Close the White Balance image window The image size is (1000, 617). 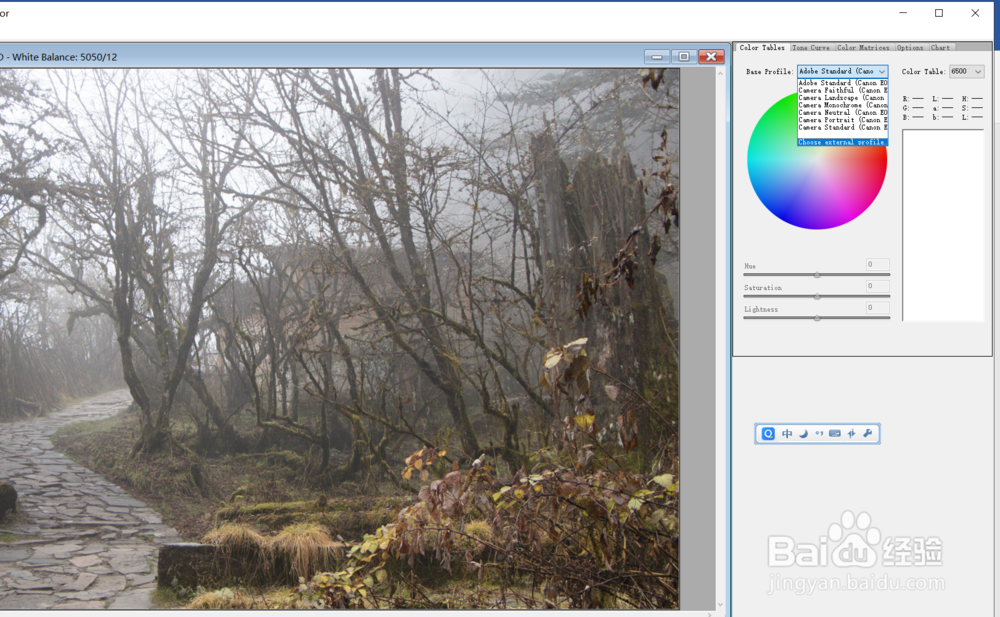pyautogui.click(x=711, y=57)
